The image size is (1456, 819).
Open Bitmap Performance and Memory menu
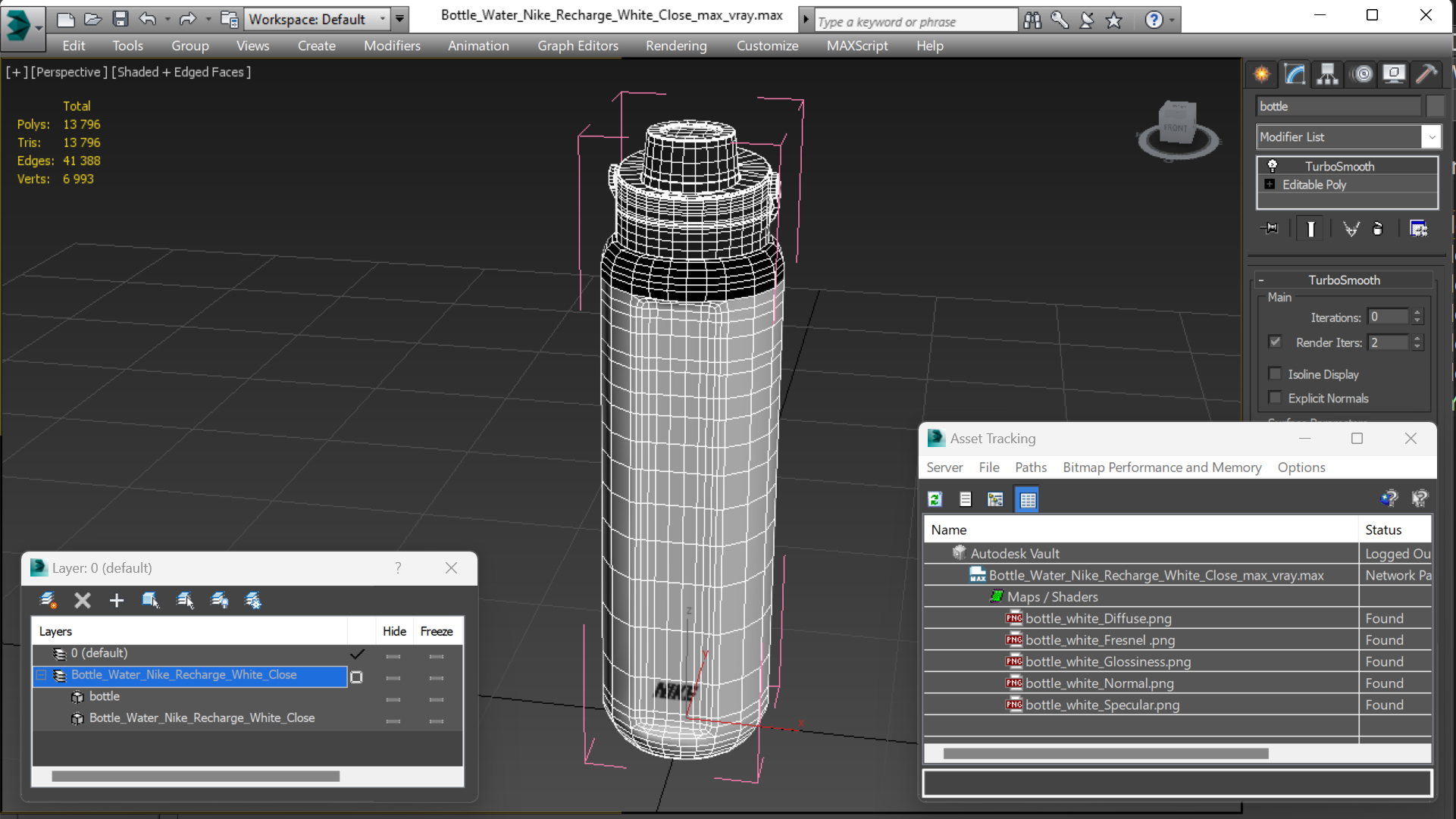tap(1162, 467)
